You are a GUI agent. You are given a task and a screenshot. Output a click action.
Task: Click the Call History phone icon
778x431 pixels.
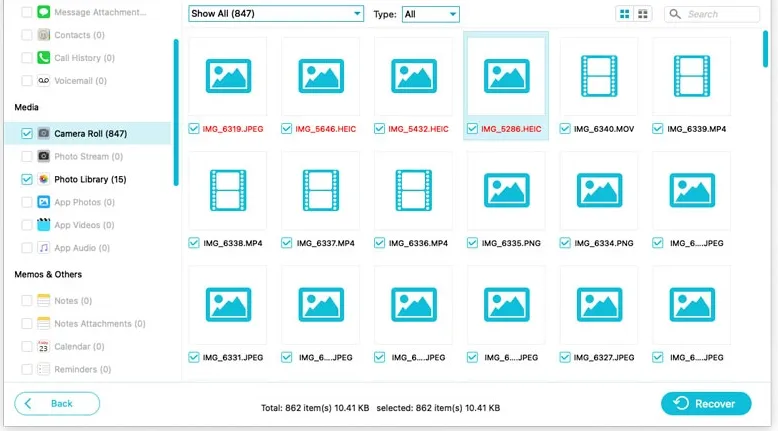44,58
